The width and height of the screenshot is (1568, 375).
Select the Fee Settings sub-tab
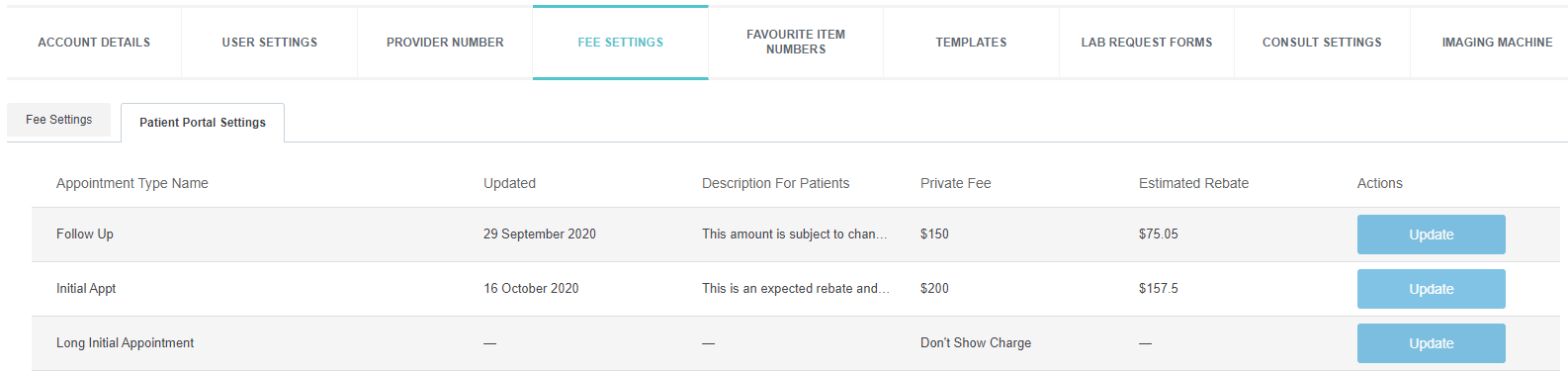(x=59, y=120)
